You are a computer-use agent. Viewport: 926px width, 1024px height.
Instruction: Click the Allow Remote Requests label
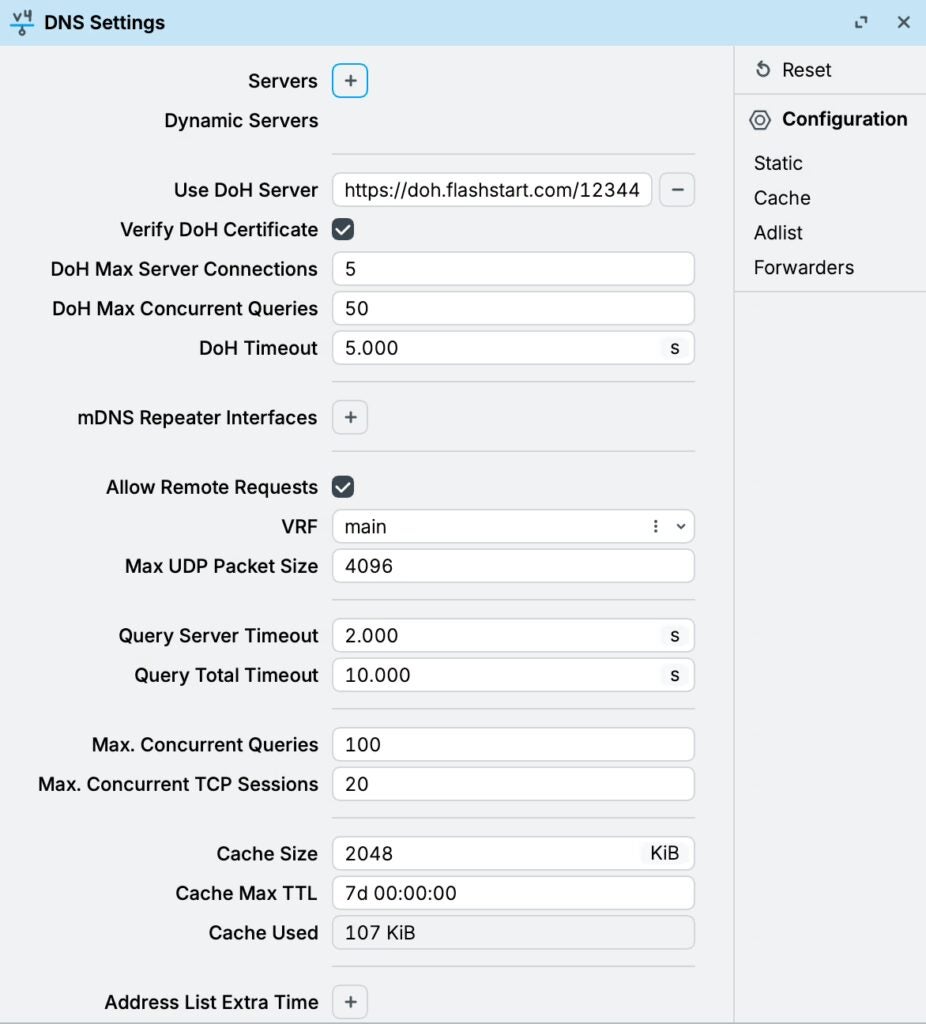point(212,487)
